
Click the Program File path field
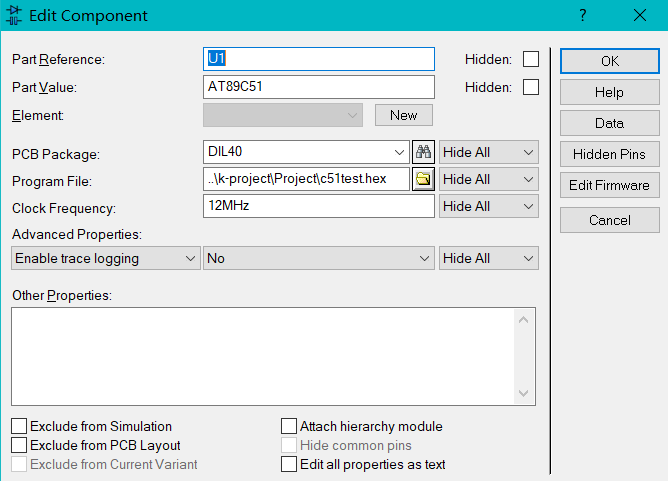(306, 179)
